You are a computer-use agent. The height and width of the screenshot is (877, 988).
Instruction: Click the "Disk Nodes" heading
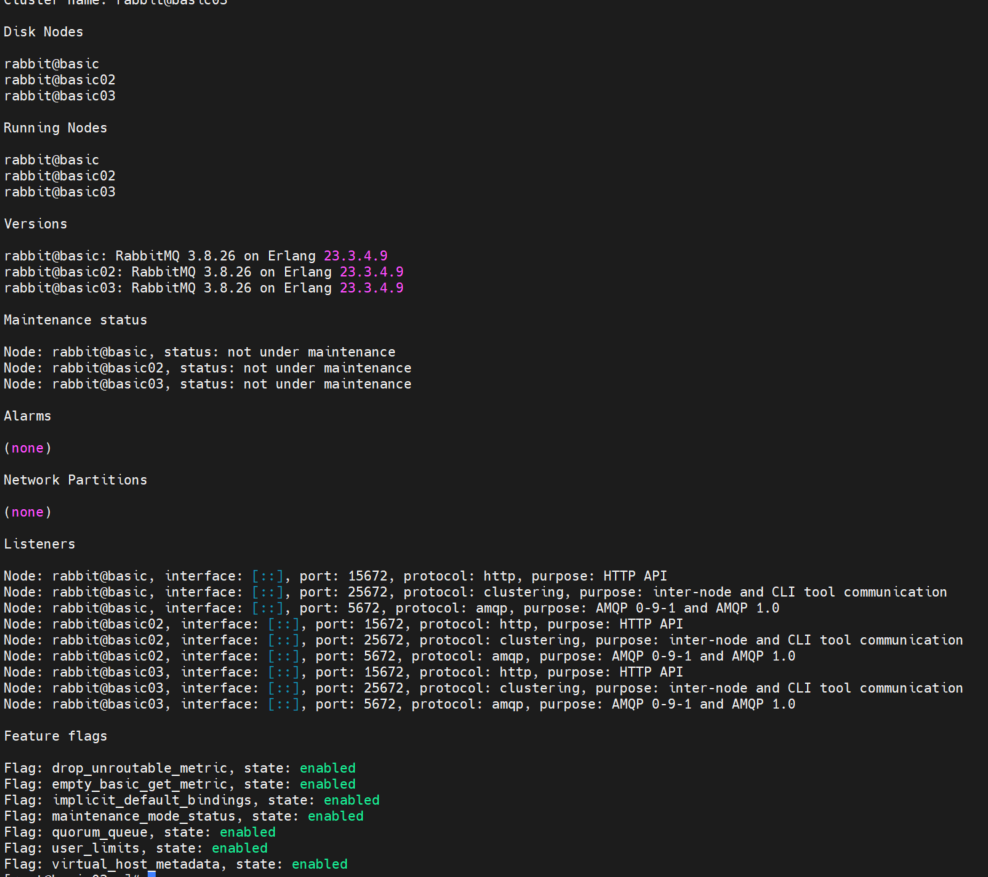43,32
